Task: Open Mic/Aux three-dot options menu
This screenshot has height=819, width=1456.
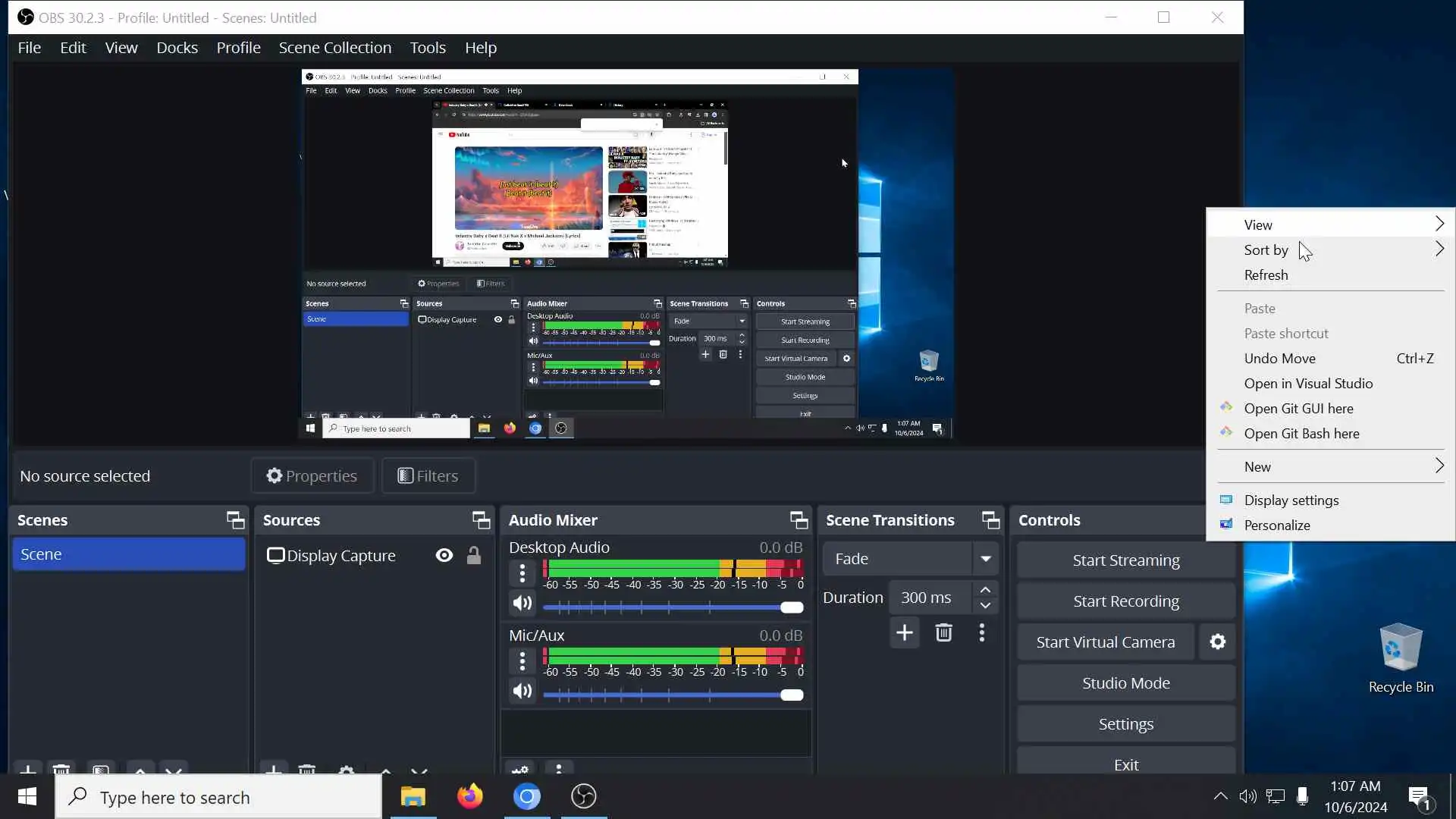Action: (x=522, y=661)
